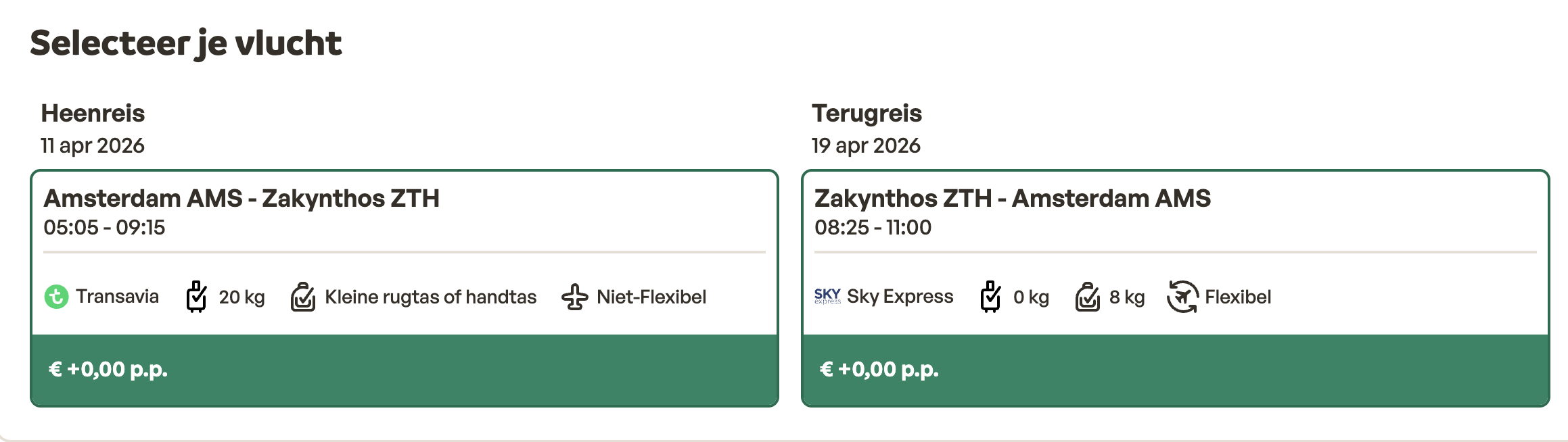Viewport: 1568px width, 442px height.
Task: Click the Flexibel rebooking icon
Action: [1182, 297]
